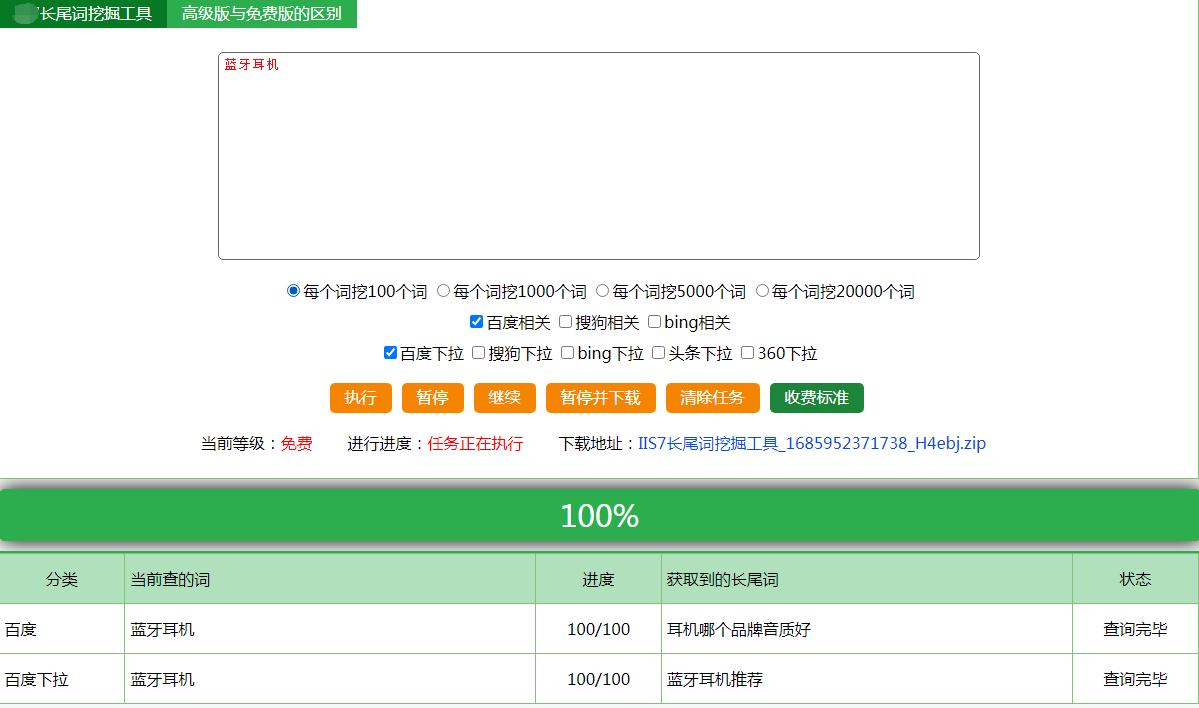Select the 每个词挖20000个词 option
Screen dimensions: 1199x708
point(763,291)
